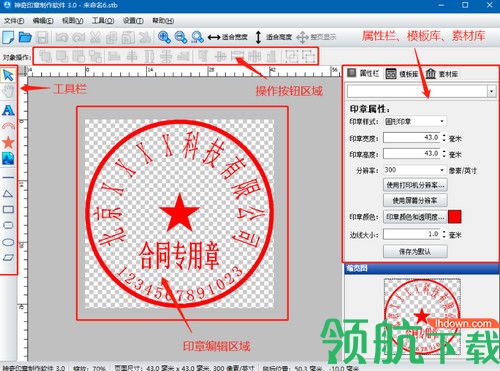Open the 视图(V) menu
The width and height of the screenshot is (500, 371).
pyautogui.click(x=73, y=21)
